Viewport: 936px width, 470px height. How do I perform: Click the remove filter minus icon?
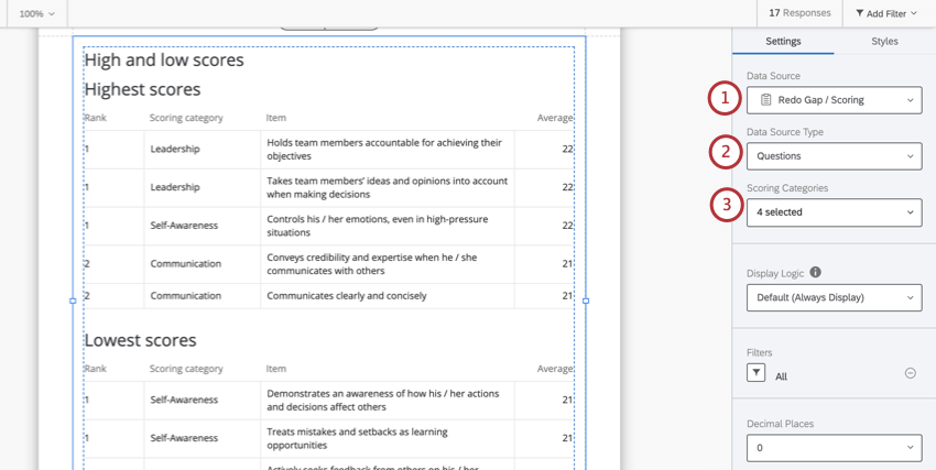pyautogui.click(x=910, y=373)
